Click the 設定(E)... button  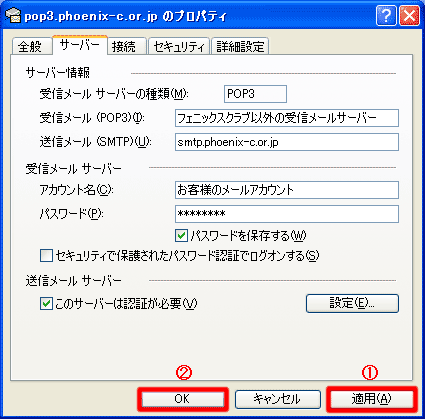click(352, 303)
